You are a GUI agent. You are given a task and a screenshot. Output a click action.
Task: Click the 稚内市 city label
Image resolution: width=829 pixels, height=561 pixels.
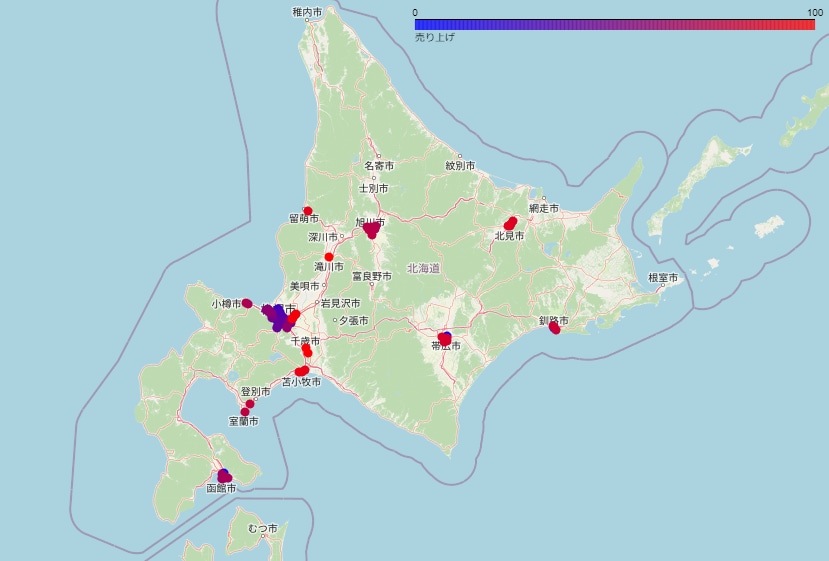pos(307,12)
